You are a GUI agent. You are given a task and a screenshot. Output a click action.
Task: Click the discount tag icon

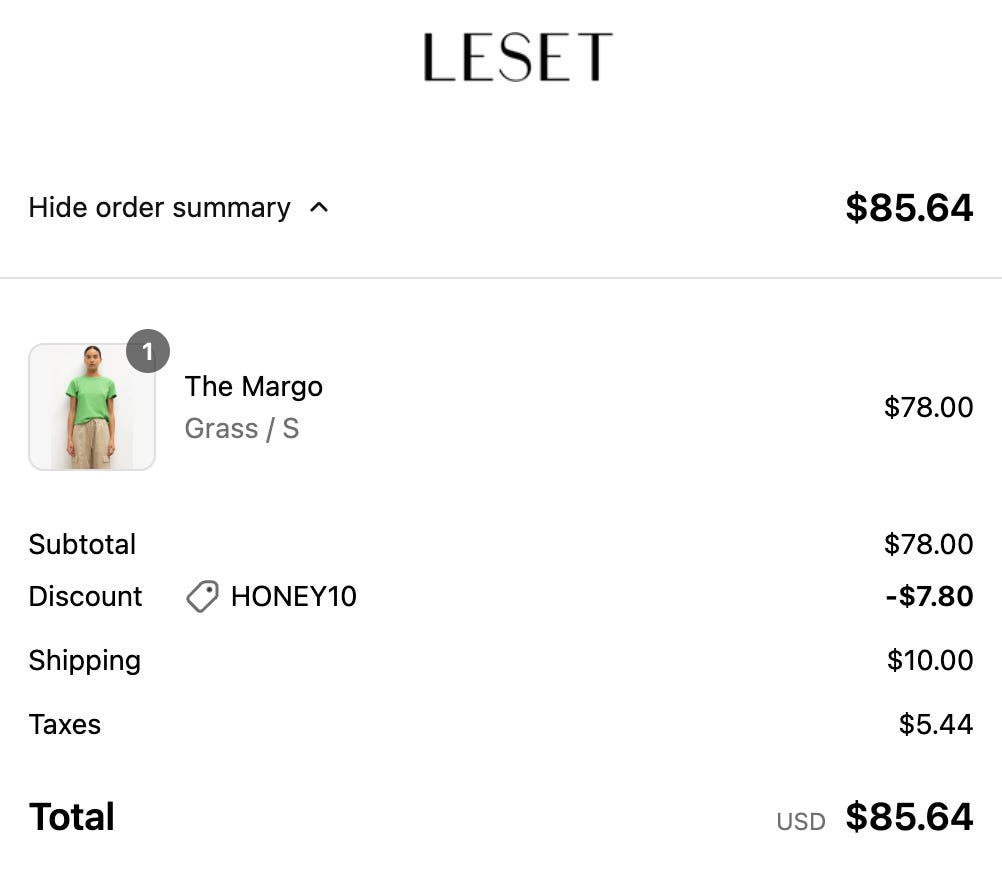click(203, 596)
